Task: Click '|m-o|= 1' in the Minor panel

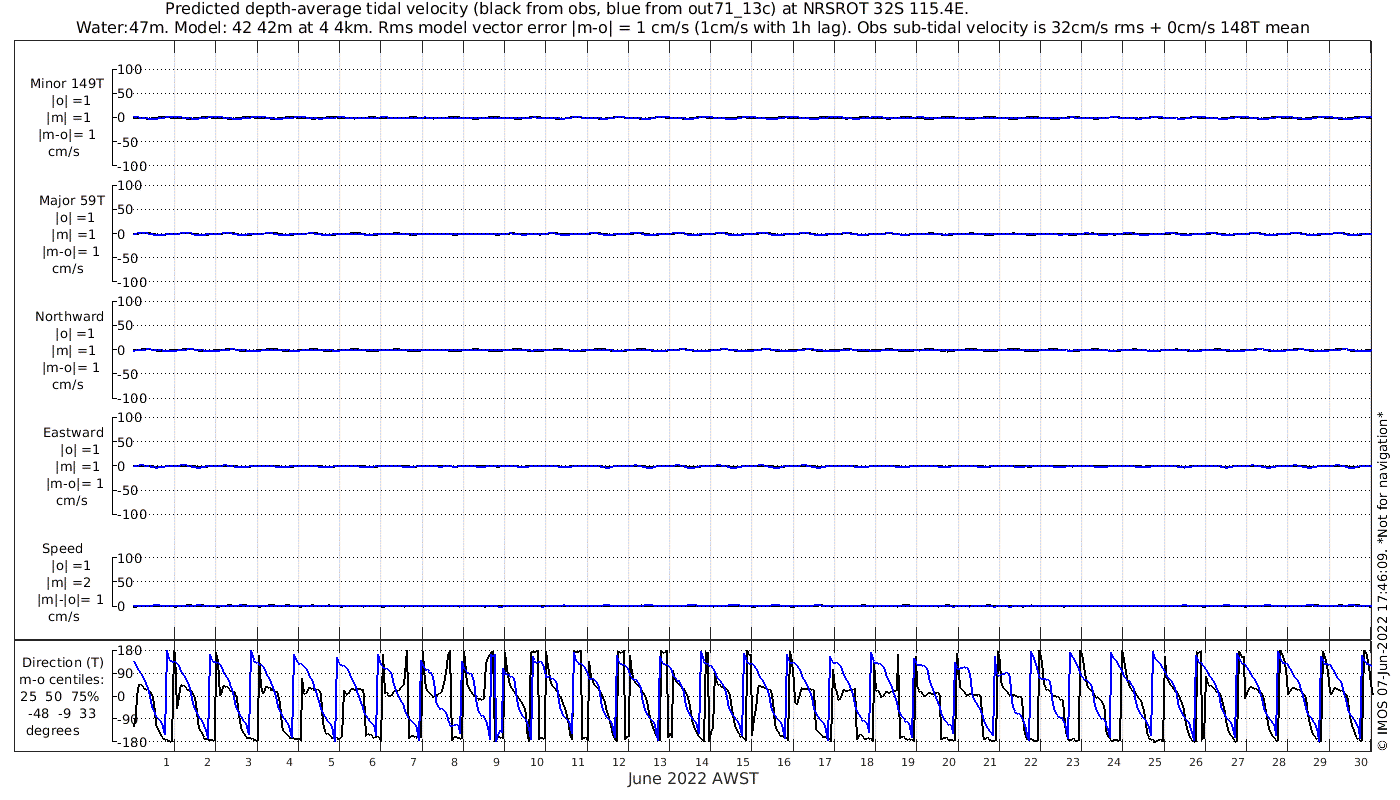Action: point(68,135)
